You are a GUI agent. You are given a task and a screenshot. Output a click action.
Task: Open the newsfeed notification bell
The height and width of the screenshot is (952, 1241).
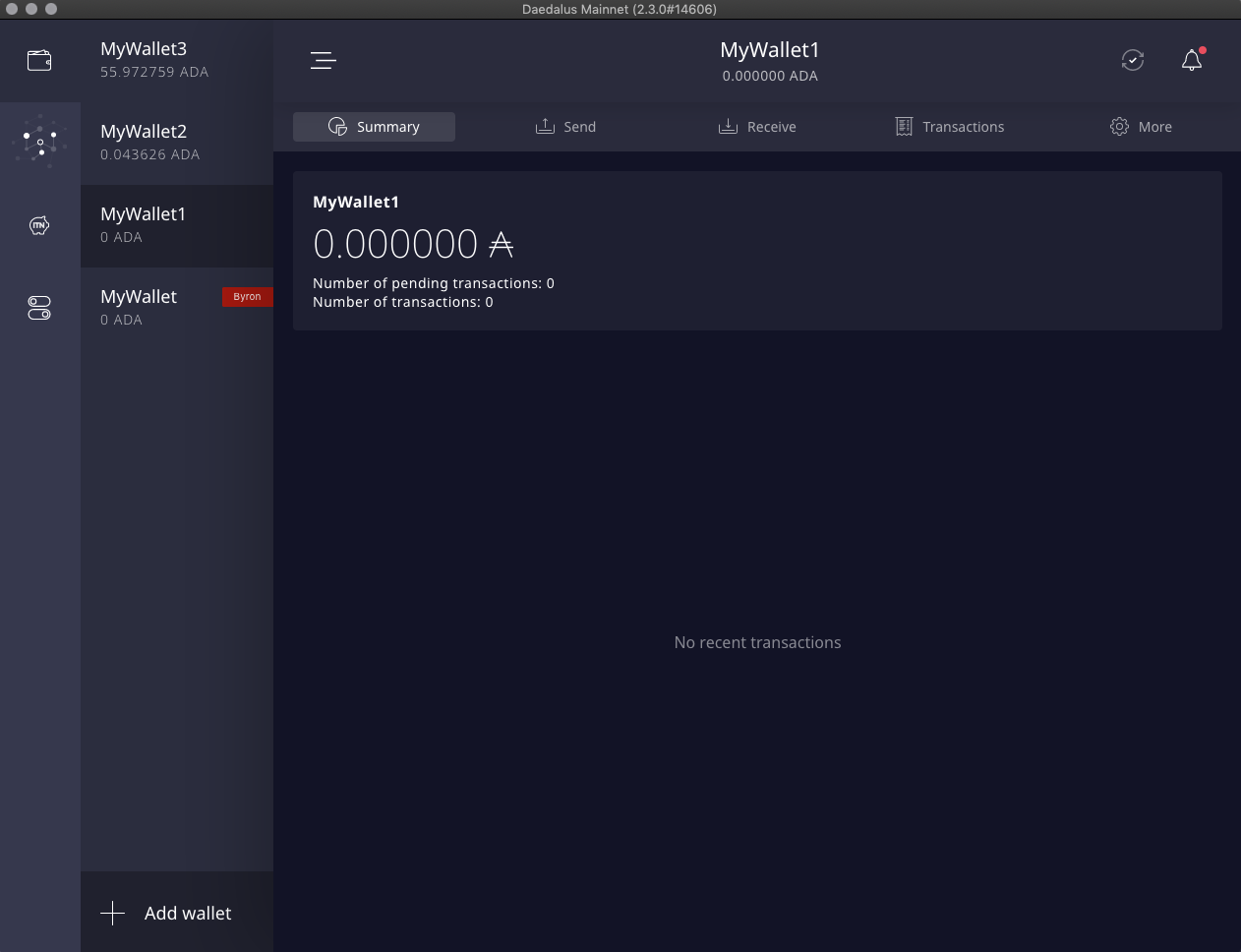1192,60
